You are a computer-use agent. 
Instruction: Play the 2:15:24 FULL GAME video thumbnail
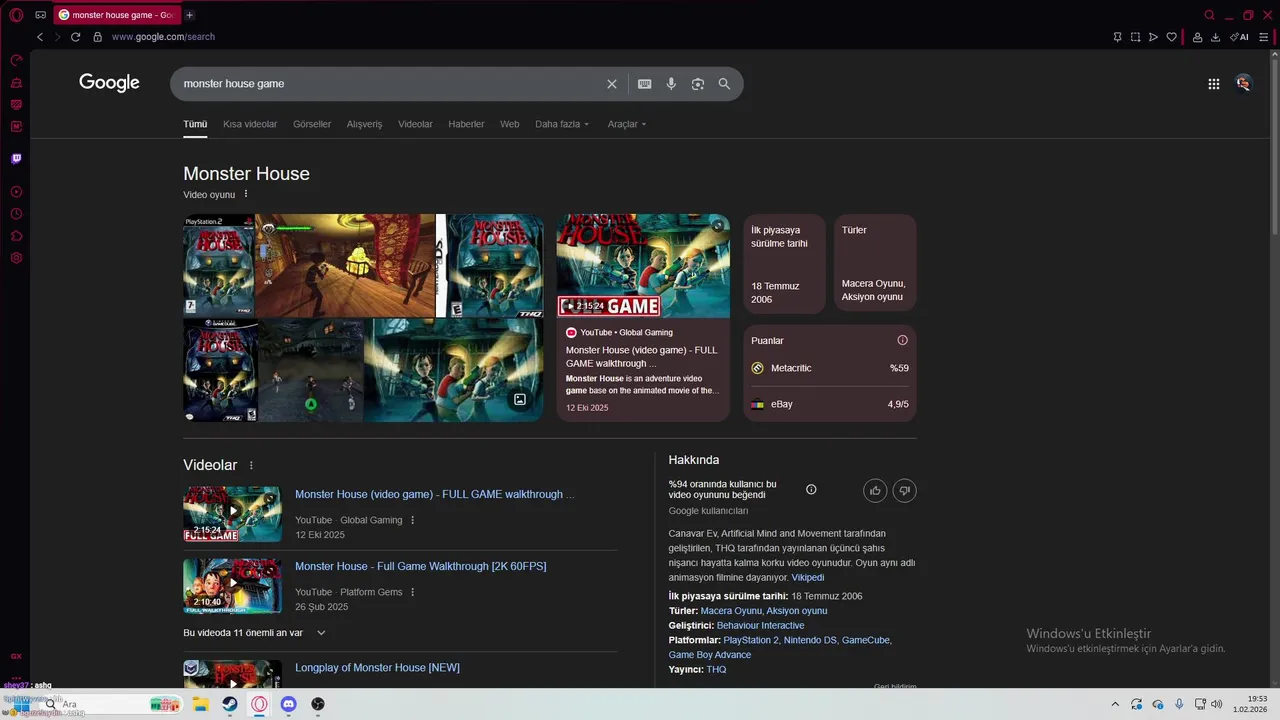(x=232, y=514)
